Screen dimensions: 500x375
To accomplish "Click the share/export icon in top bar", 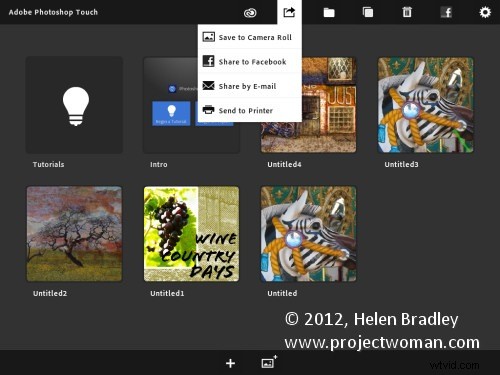I will [289, 12].
